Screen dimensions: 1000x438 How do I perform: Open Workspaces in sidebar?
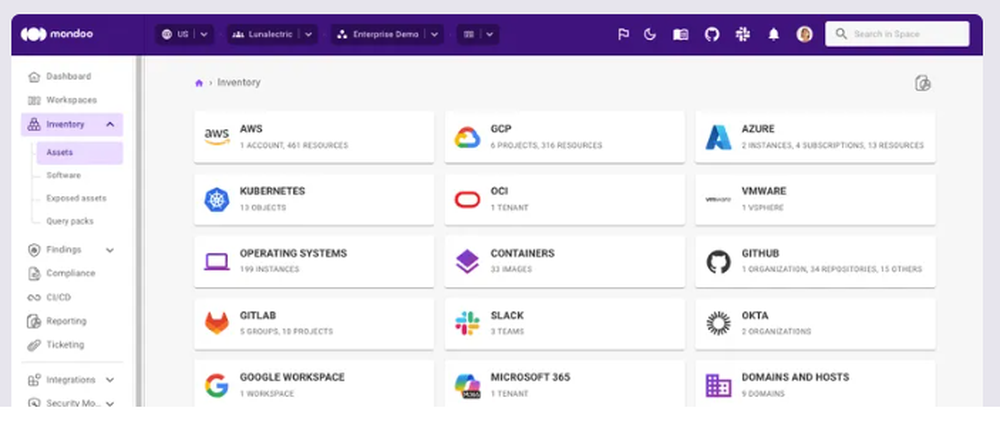coord(71,100)
